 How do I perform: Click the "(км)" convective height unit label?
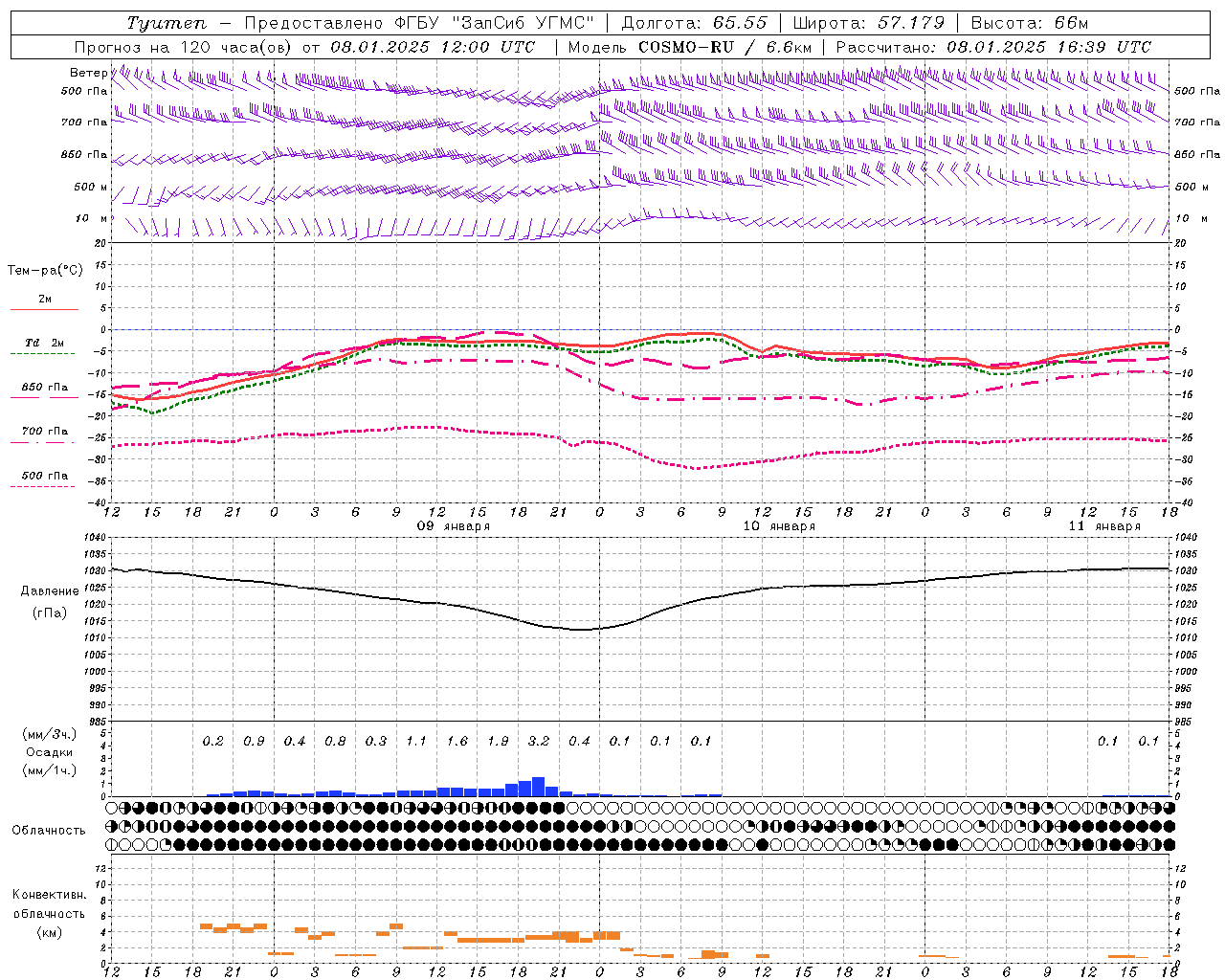click(x=49, y=932)
